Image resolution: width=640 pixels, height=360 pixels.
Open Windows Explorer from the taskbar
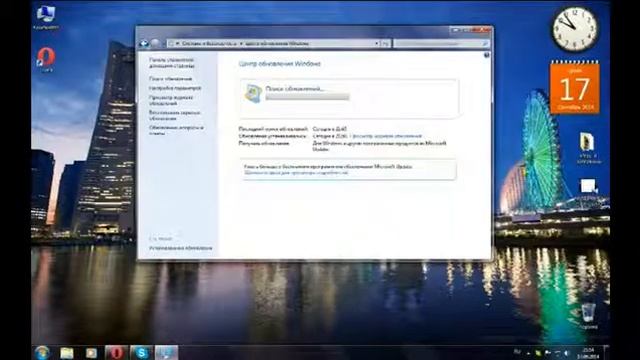(67, 353)
